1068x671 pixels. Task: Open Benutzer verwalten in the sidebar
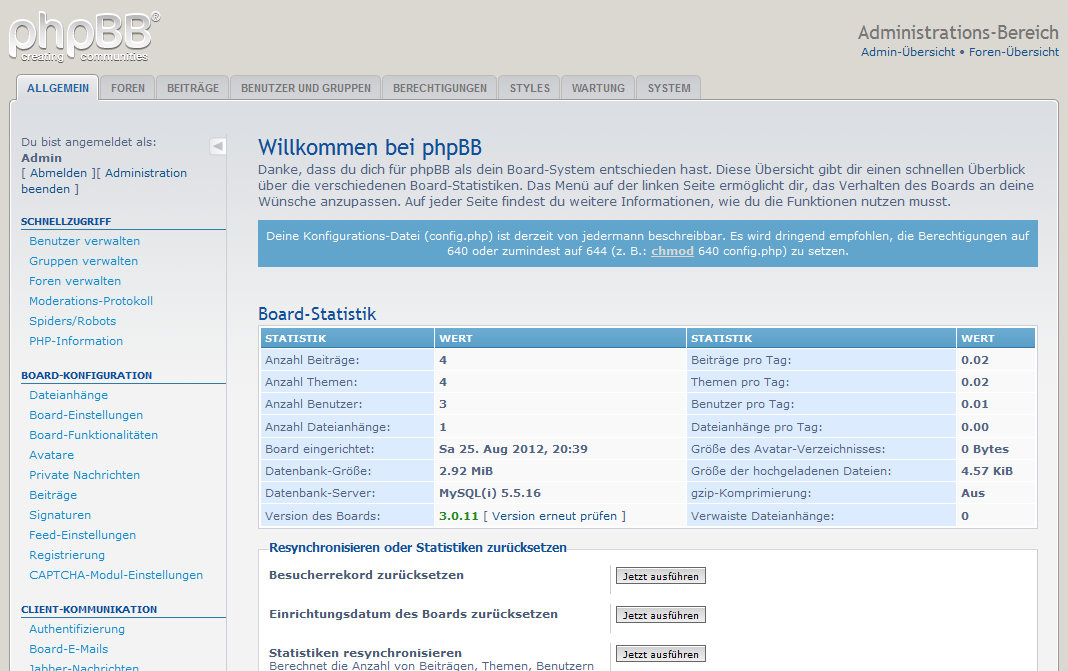click(x=85, y=241)
